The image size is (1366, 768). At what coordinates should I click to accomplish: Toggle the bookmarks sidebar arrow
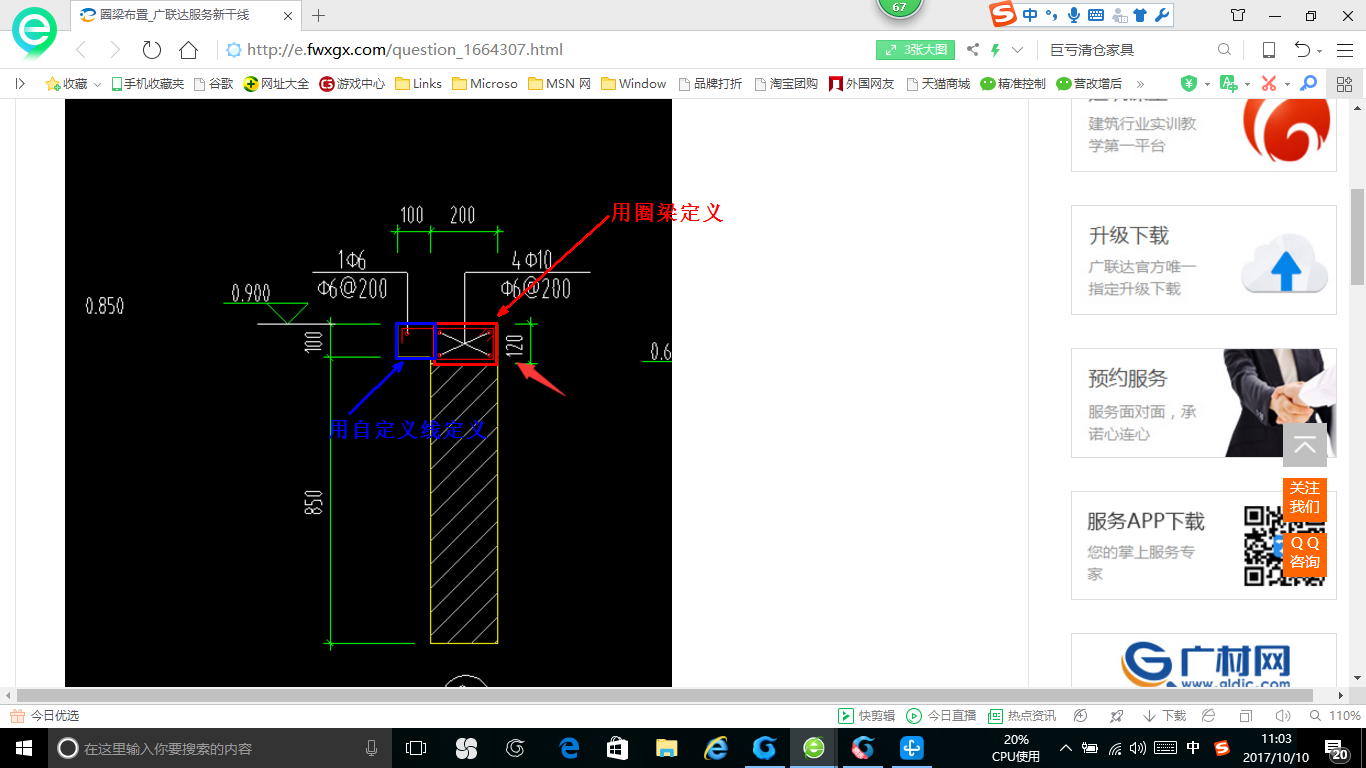pyautogui.click(x=20, y=84)
